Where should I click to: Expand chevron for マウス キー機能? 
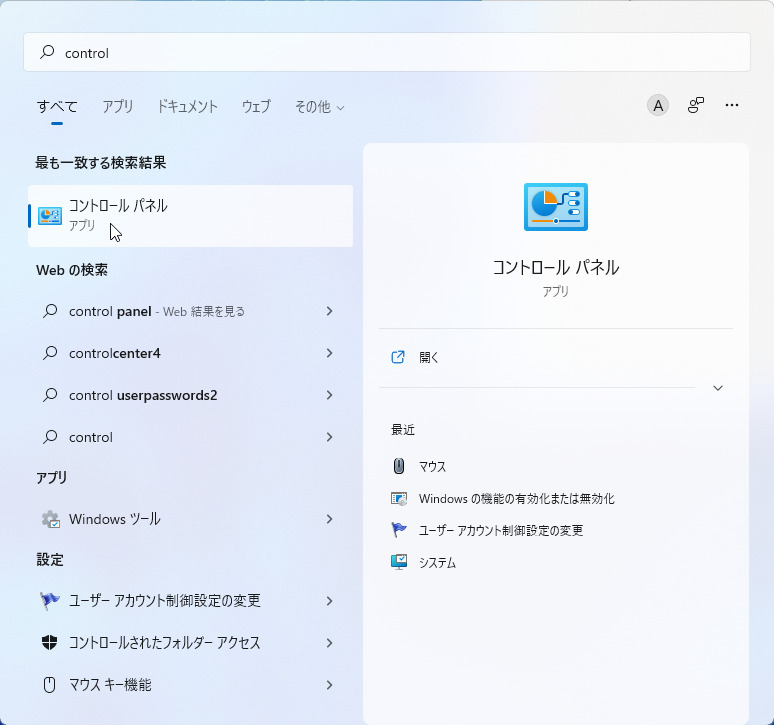click(329, 685)
